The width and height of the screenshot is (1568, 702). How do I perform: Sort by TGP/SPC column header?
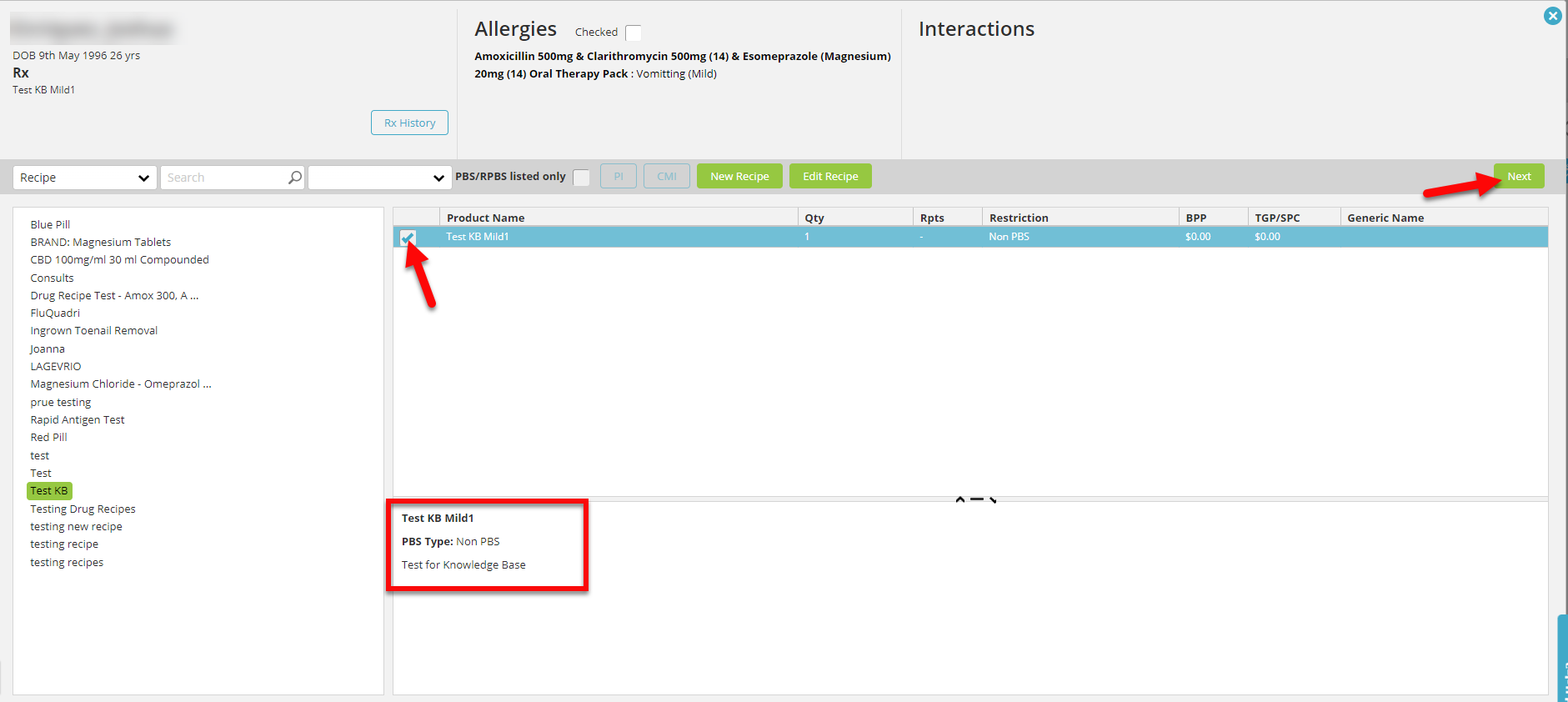pos(1295,218)
